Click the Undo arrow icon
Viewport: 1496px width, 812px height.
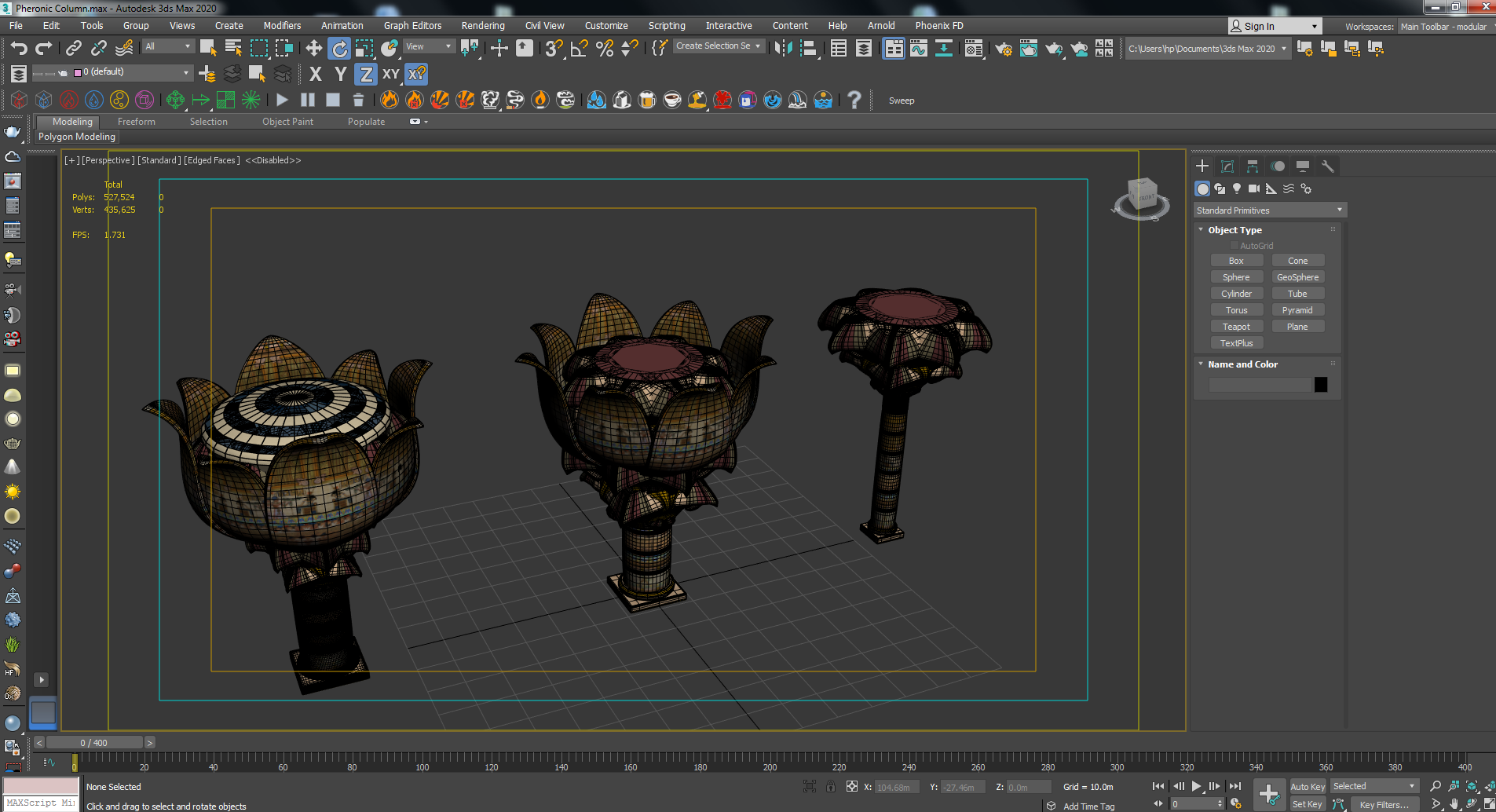pyautogui.click(x=19, y=49)
